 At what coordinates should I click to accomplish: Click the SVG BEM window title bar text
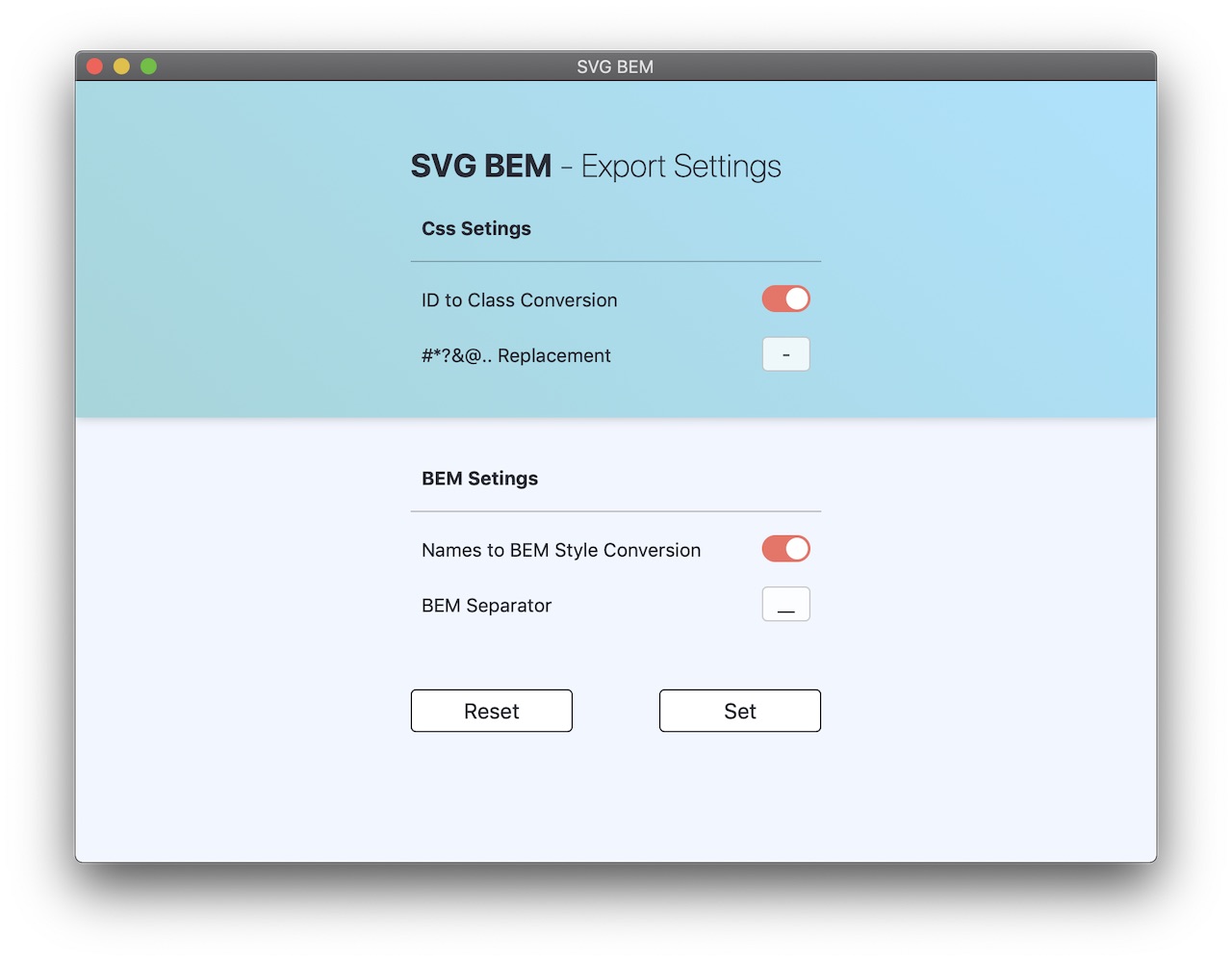tap(615, 66)
